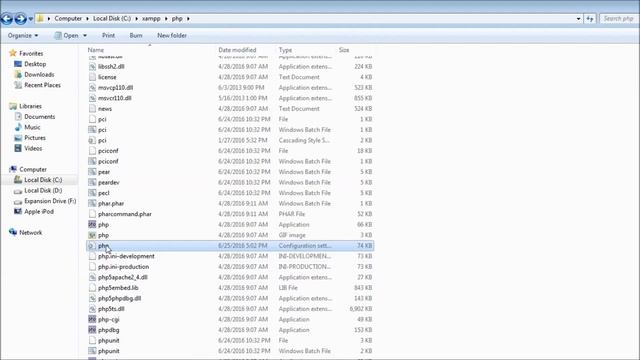The height and width of the screenshot is (360, 640).
Task: Click the Recent Places icon
Action: (18, 85)
